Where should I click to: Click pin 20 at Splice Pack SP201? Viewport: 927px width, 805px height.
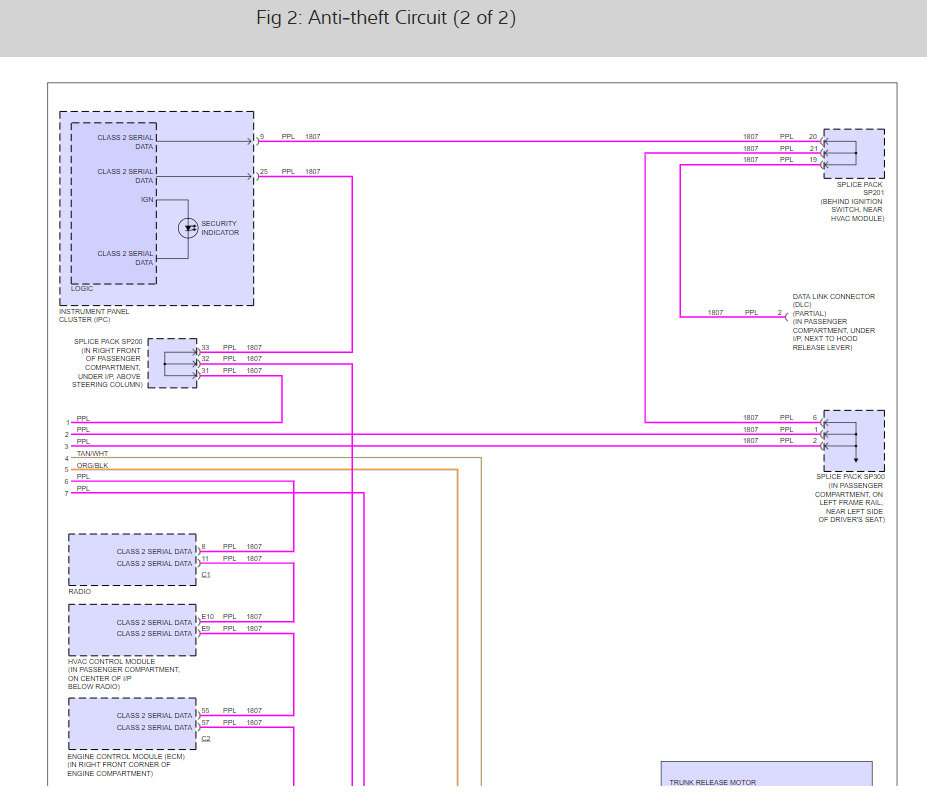point(813,136)
